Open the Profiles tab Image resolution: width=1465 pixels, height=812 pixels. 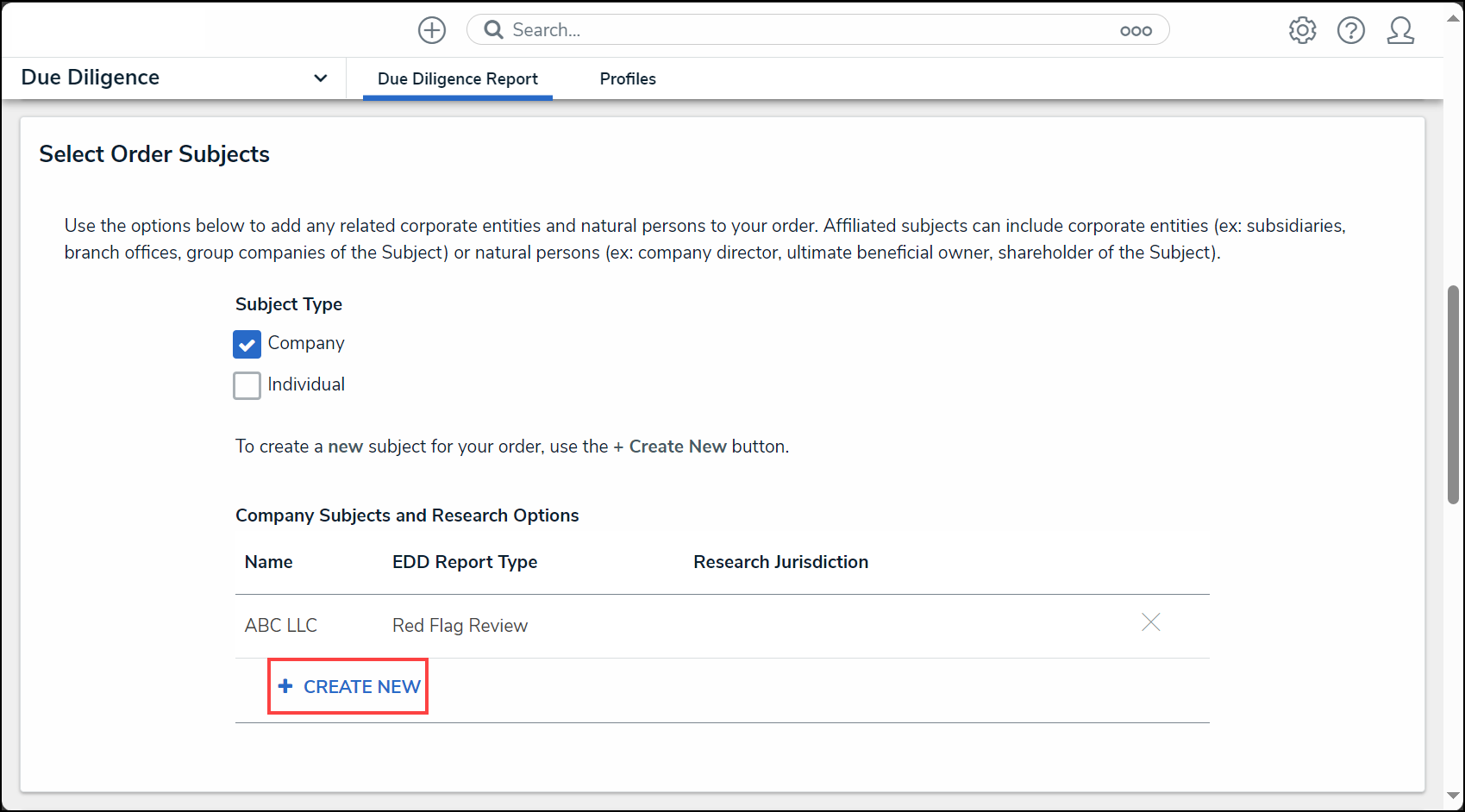[x=628, y=78]
